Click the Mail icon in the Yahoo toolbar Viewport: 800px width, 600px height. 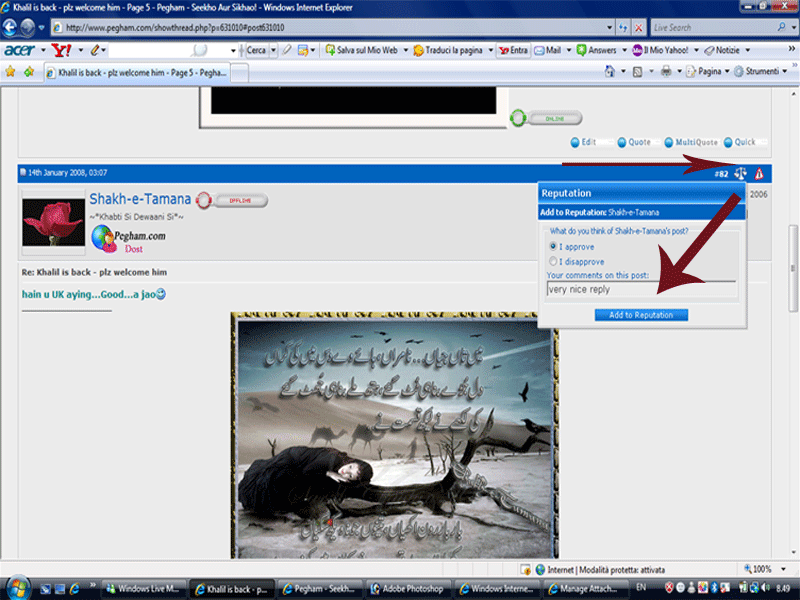pos(547,50)
